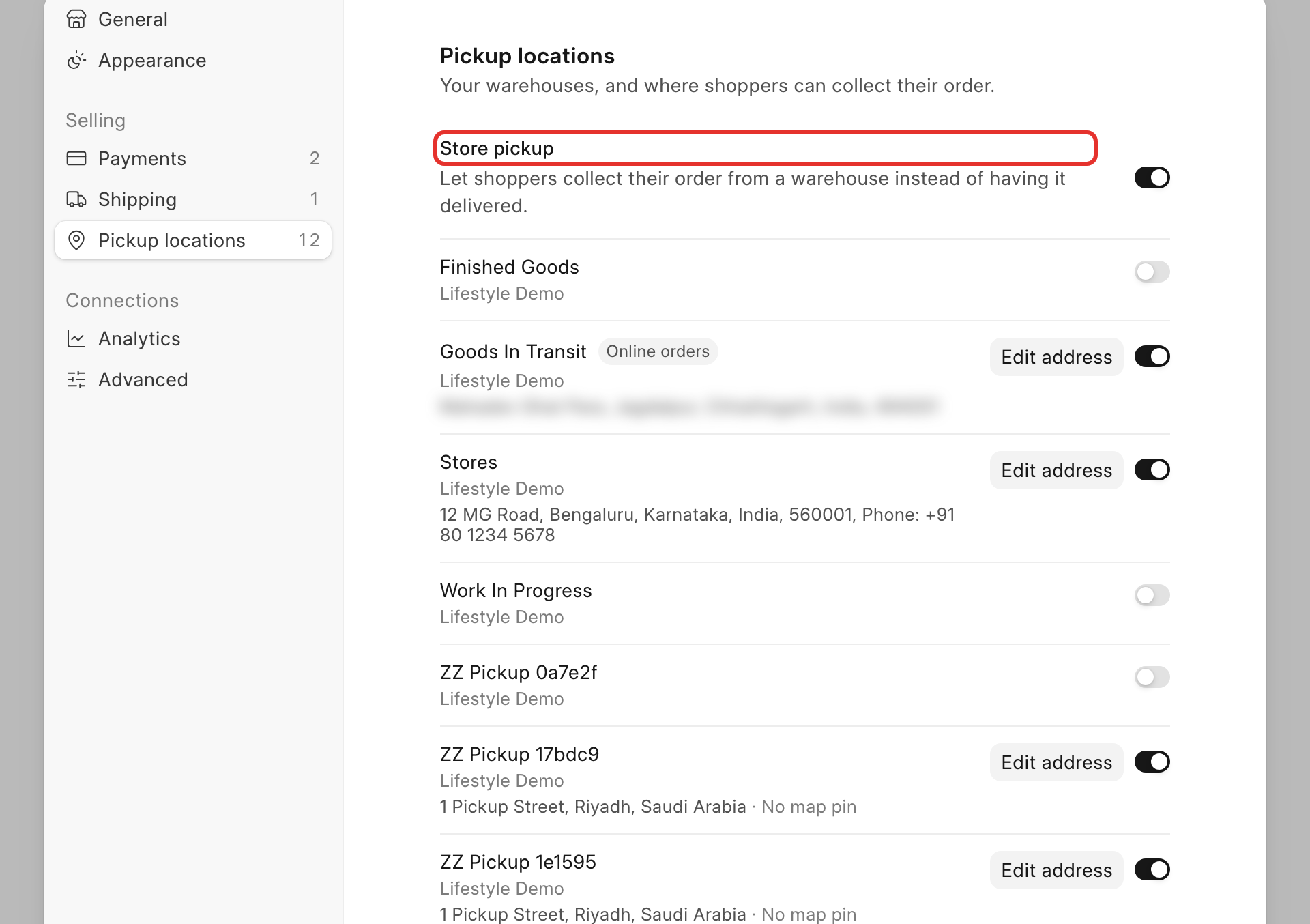Disable the Store pickup toggle
Image resolution: width=1310 pixels, height=924 pixels.
tap(1152, 177)
